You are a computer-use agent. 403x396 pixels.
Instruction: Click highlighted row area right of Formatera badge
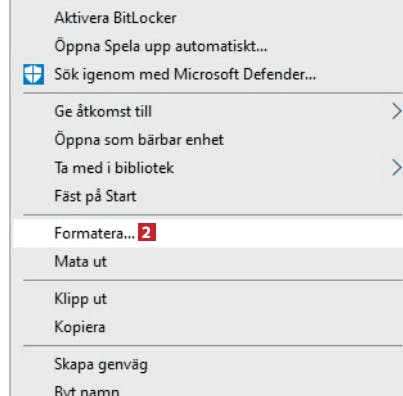click(279, 233)
